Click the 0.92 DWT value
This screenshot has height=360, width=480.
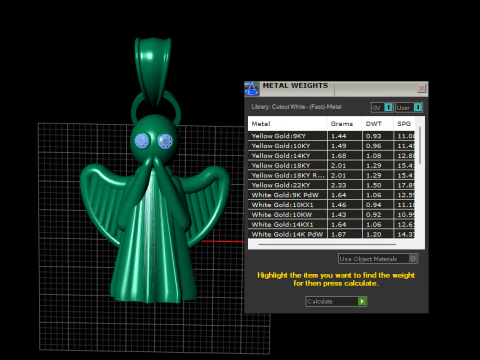pos(374,215)
